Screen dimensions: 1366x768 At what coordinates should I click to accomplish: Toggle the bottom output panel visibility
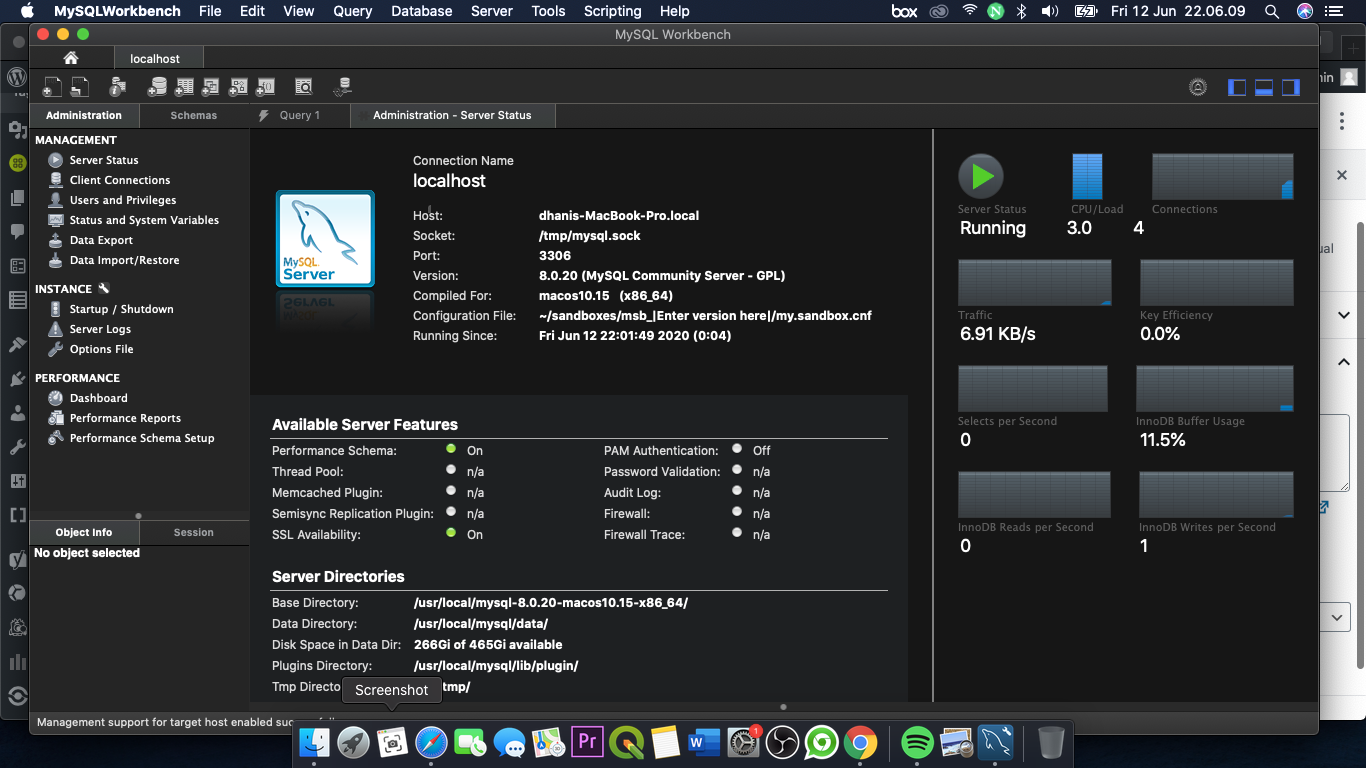[1264, 87]
